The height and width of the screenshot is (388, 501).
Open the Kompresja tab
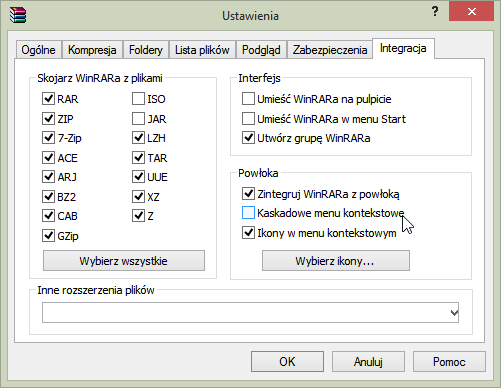(x=92, y=50)
